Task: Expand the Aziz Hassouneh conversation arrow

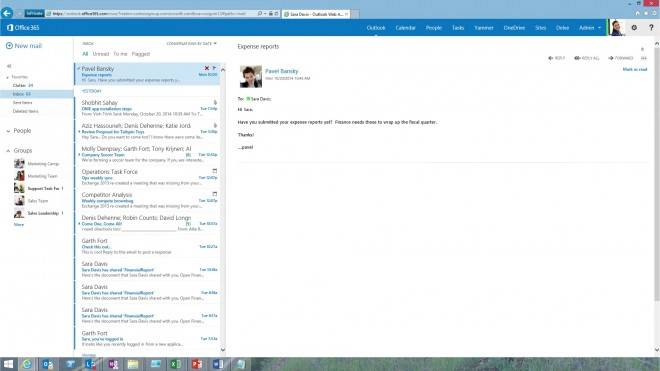Action: (79, 132)
